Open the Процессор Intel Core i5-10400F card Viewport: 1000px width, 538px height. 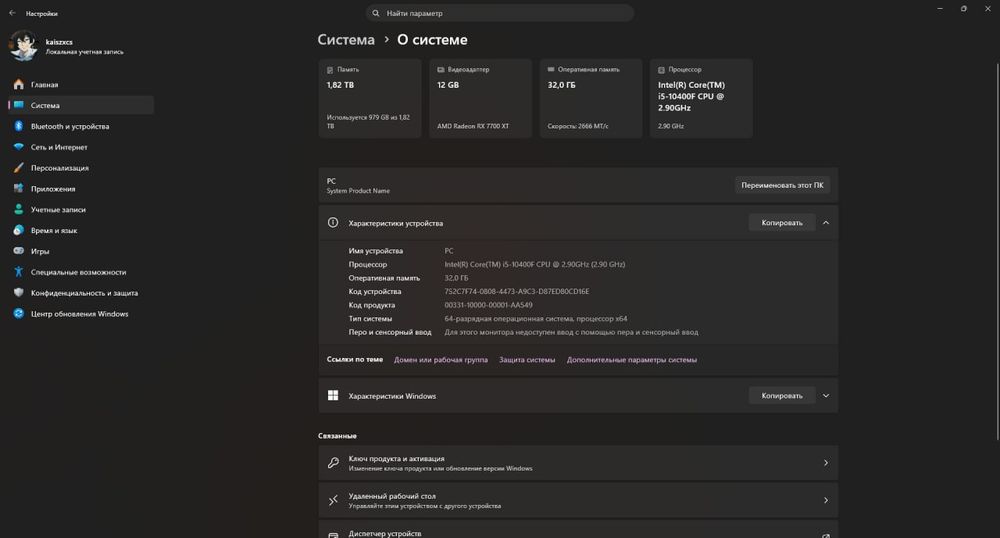[x=701, y=98]
